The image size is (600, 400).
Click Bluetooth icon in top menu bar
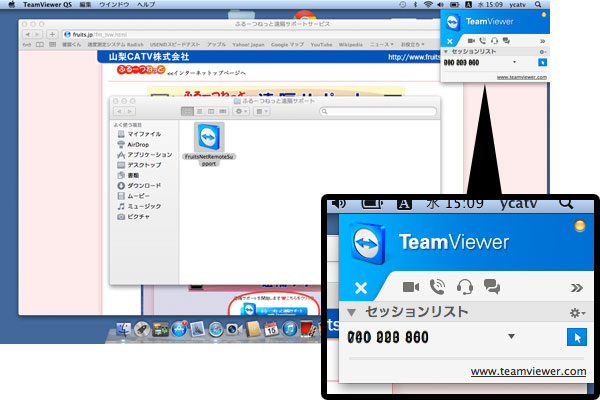point(415,5)
